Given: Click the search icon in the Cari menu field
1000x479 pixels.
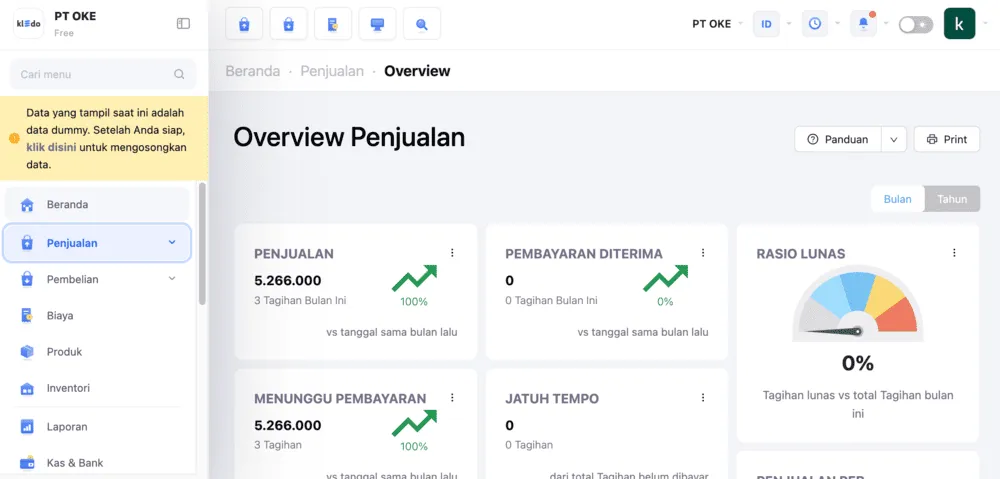Looking at the screenshot, I should coord(179,74).
